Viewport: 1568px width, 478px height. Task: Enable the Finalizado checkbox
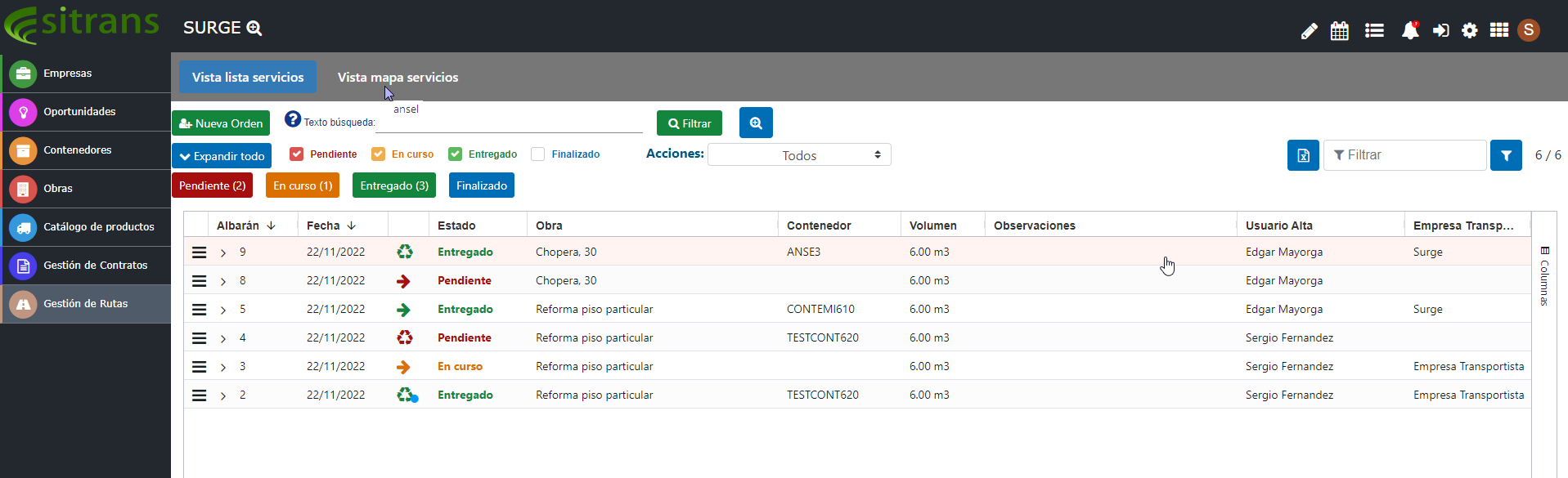pos(538,154)
